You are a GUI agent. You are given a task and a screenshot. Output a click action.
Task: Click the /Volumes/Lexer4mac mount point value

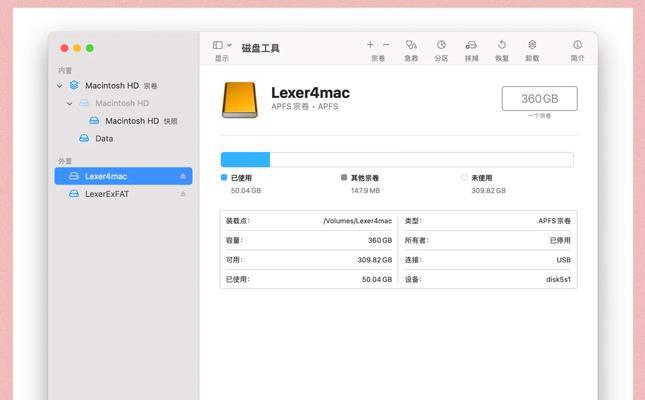(357, 221)
